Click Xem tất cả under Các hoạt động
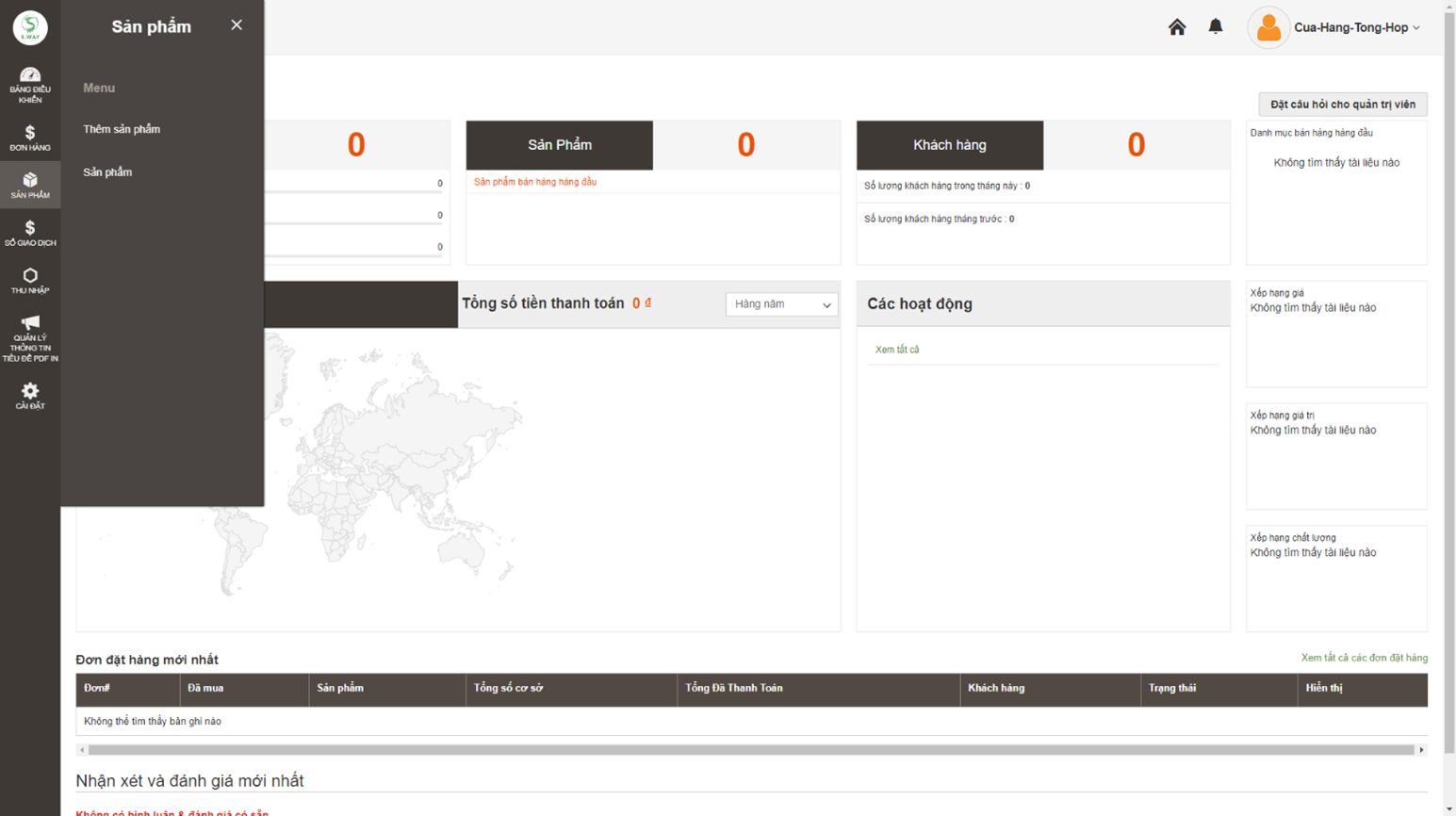Image resolution: width=1456 pixels, height=816 pixels. coord(896,350)
